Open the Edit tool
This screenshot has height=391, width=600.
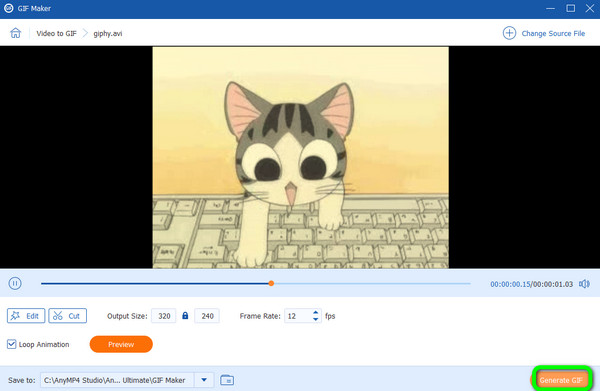26,316
